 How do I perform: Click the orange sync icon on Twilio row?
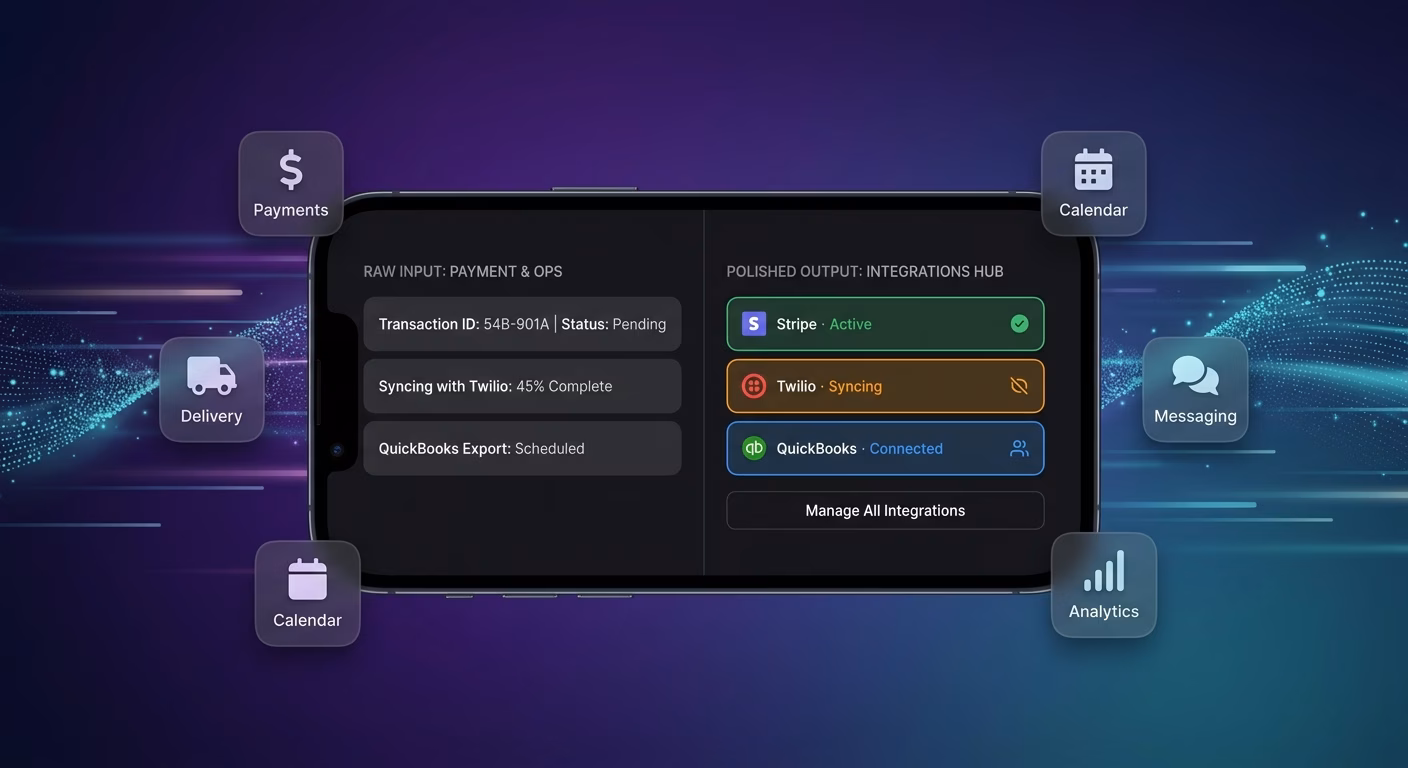pos(1019,386)
